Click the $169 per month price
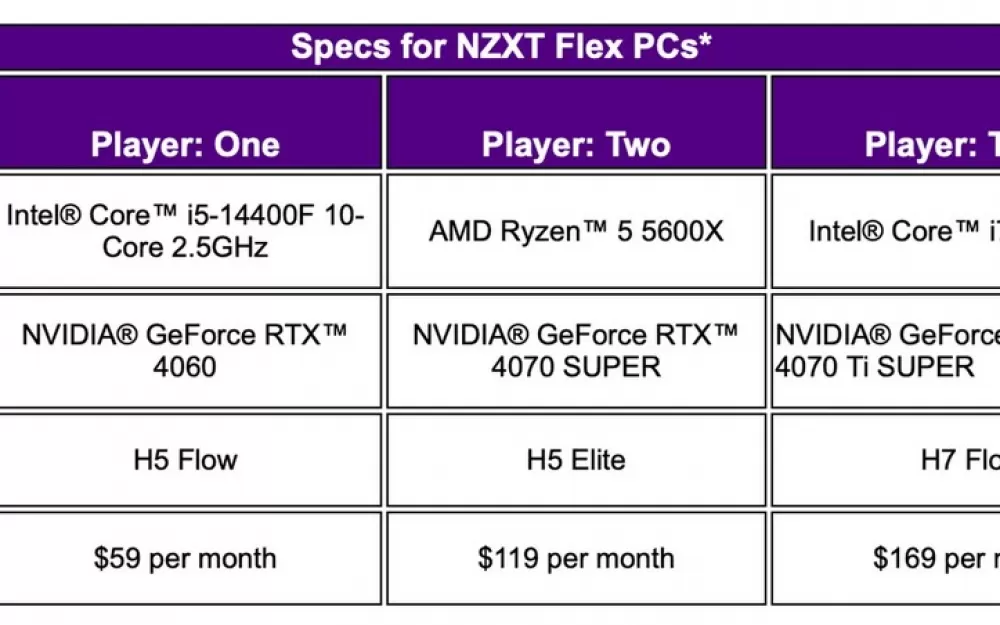This screenshot has width=1000, height=625. pyautogui.click(x=936, y=558)
